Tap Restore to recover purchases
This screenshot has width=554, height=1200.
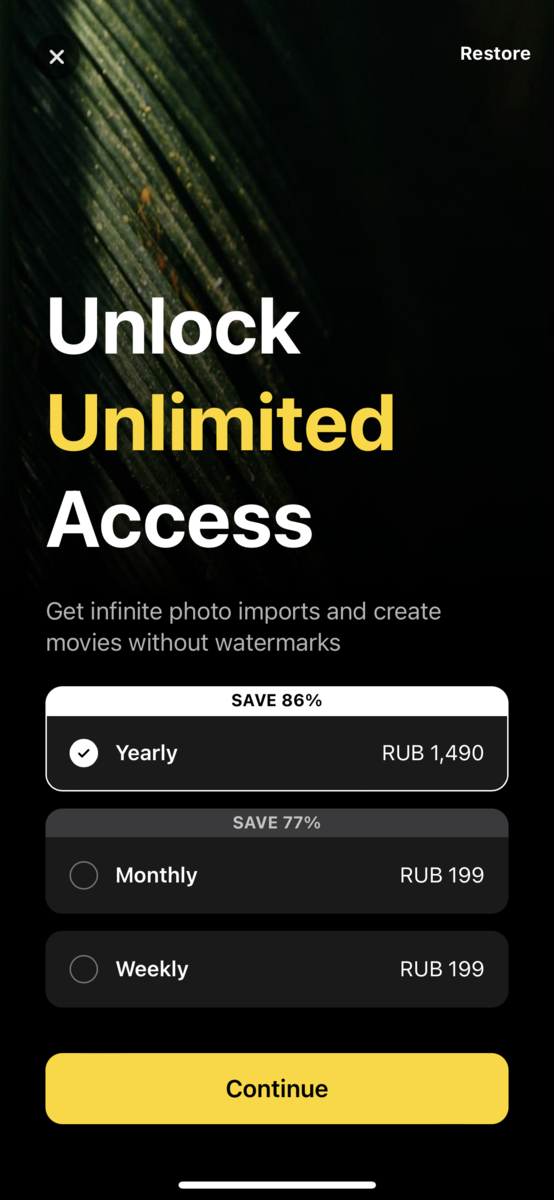pyautogui.click(x=495, y=54)
